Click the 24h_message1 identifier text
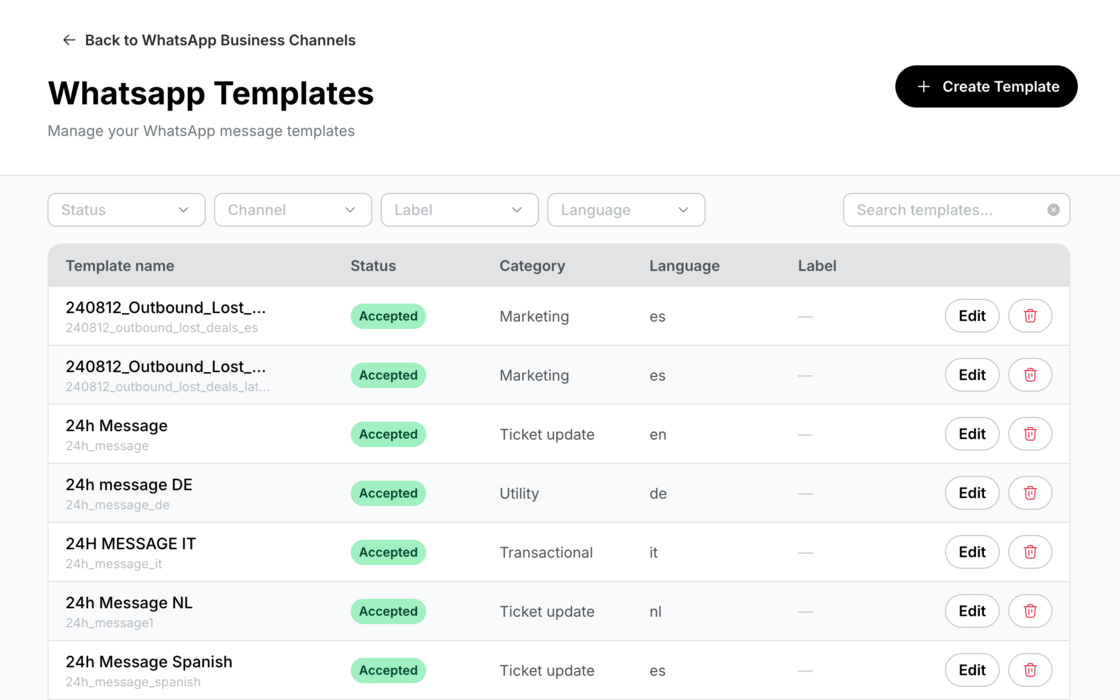Viewport: 1120px width, 700px height. [109, 623]
